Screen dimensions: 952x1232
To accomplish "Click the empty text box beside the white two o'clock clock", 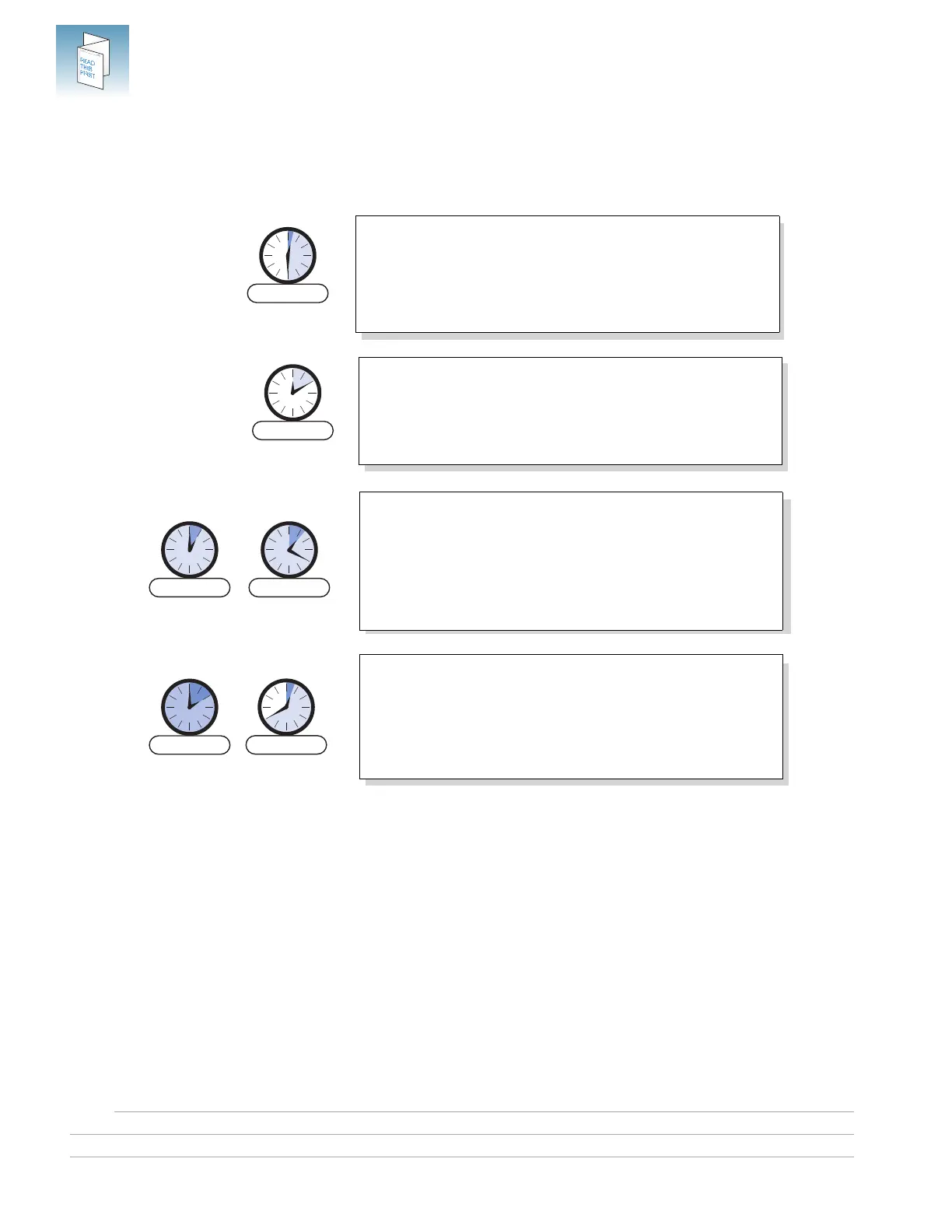I will 570,411.
